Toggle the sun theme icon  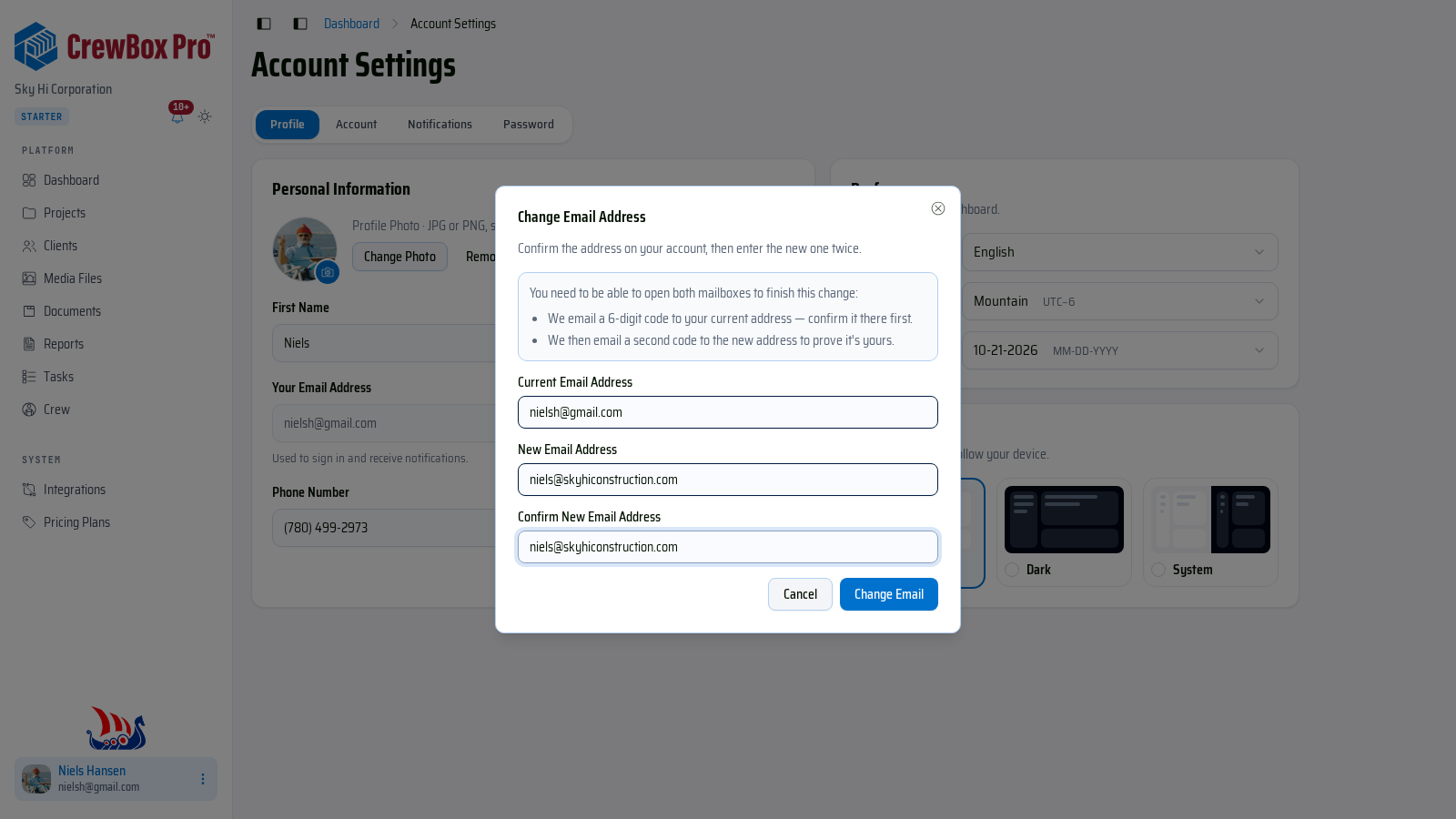pos(205,116)
